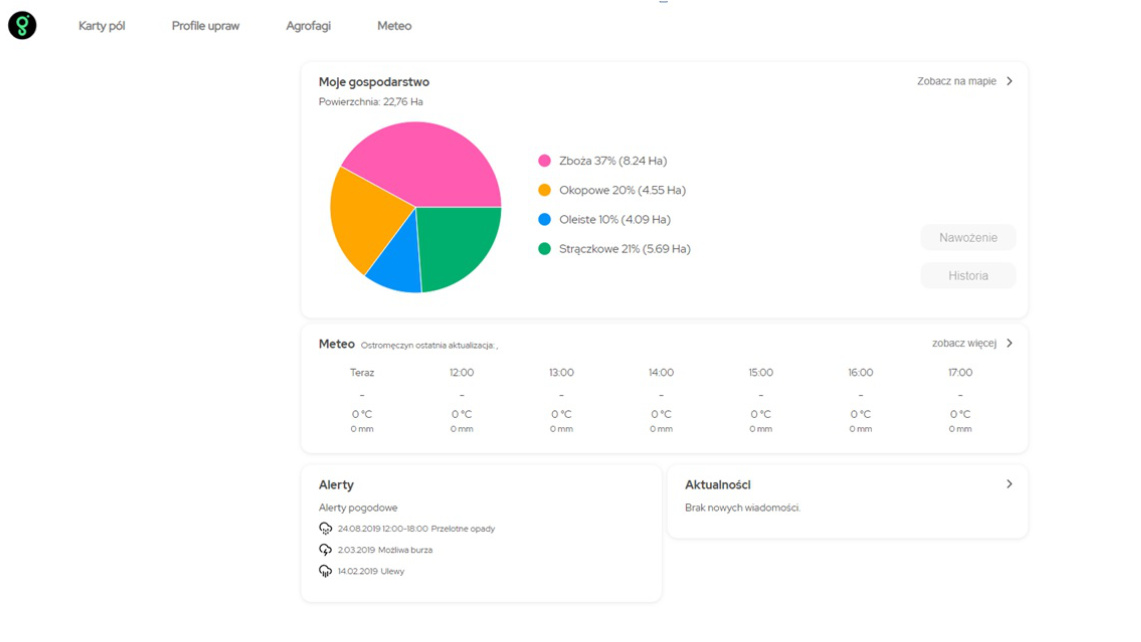Click the Nawożenie button
Image resolution: width=1141 pixels, height=642 pixels.
967,237
